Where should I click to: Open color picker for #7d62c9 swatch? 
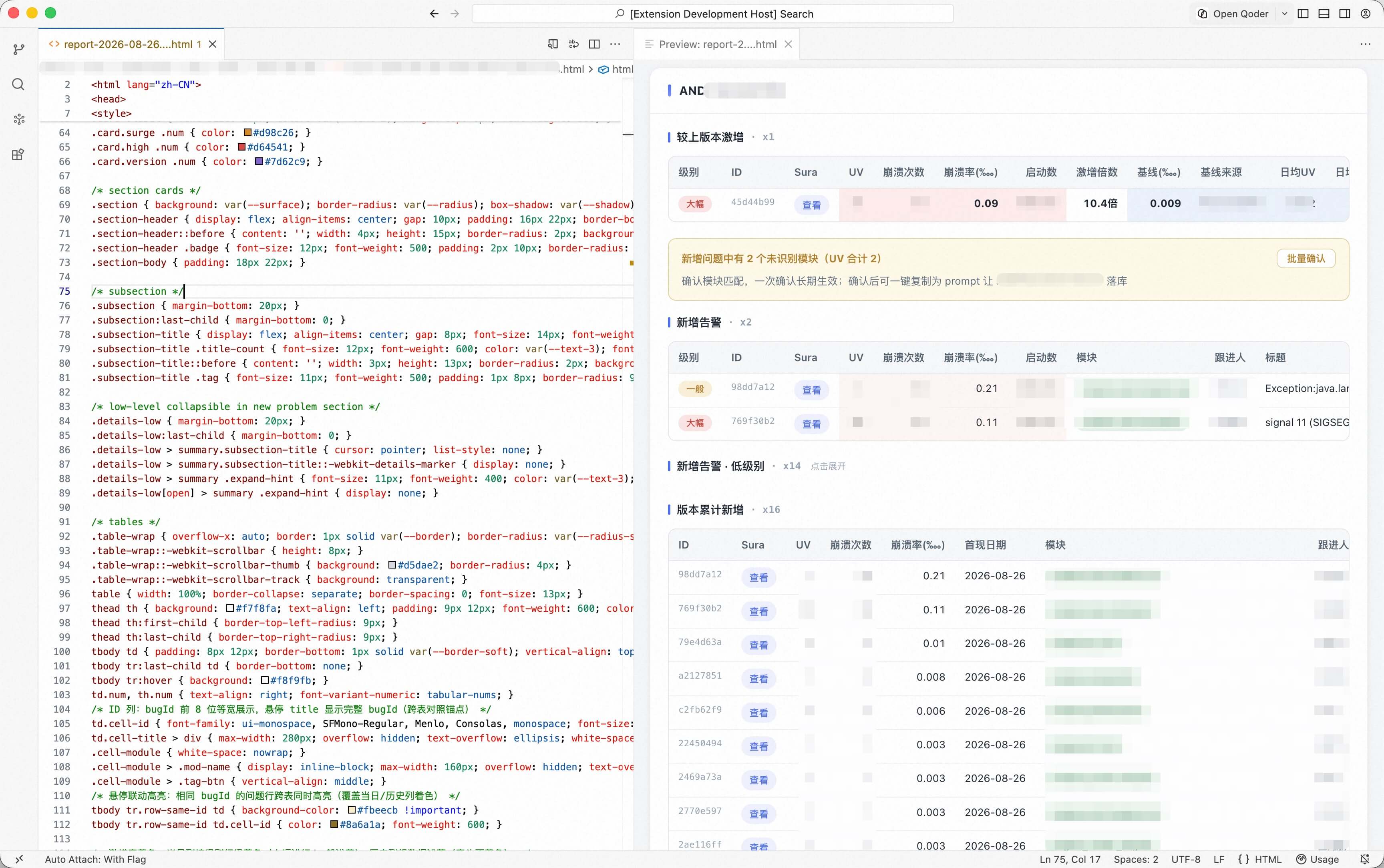(x=259, y=161)
